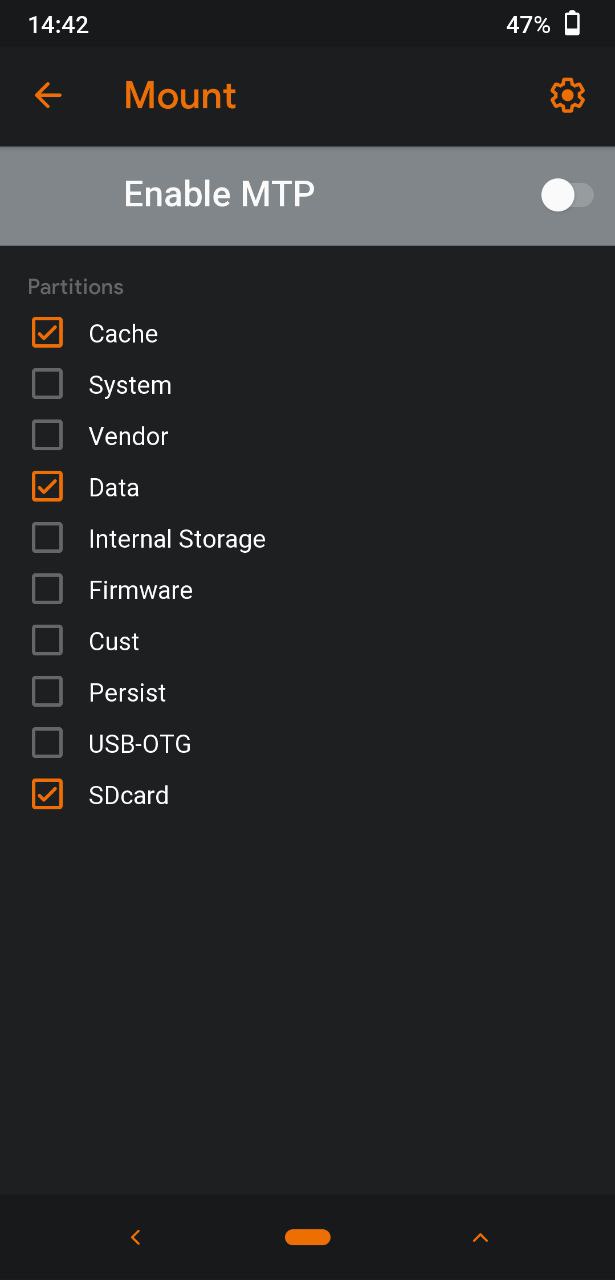This screenshot has height=1280, width=615.
Task: Uncheck the Data partition checkbox
Action: point(47,487)
